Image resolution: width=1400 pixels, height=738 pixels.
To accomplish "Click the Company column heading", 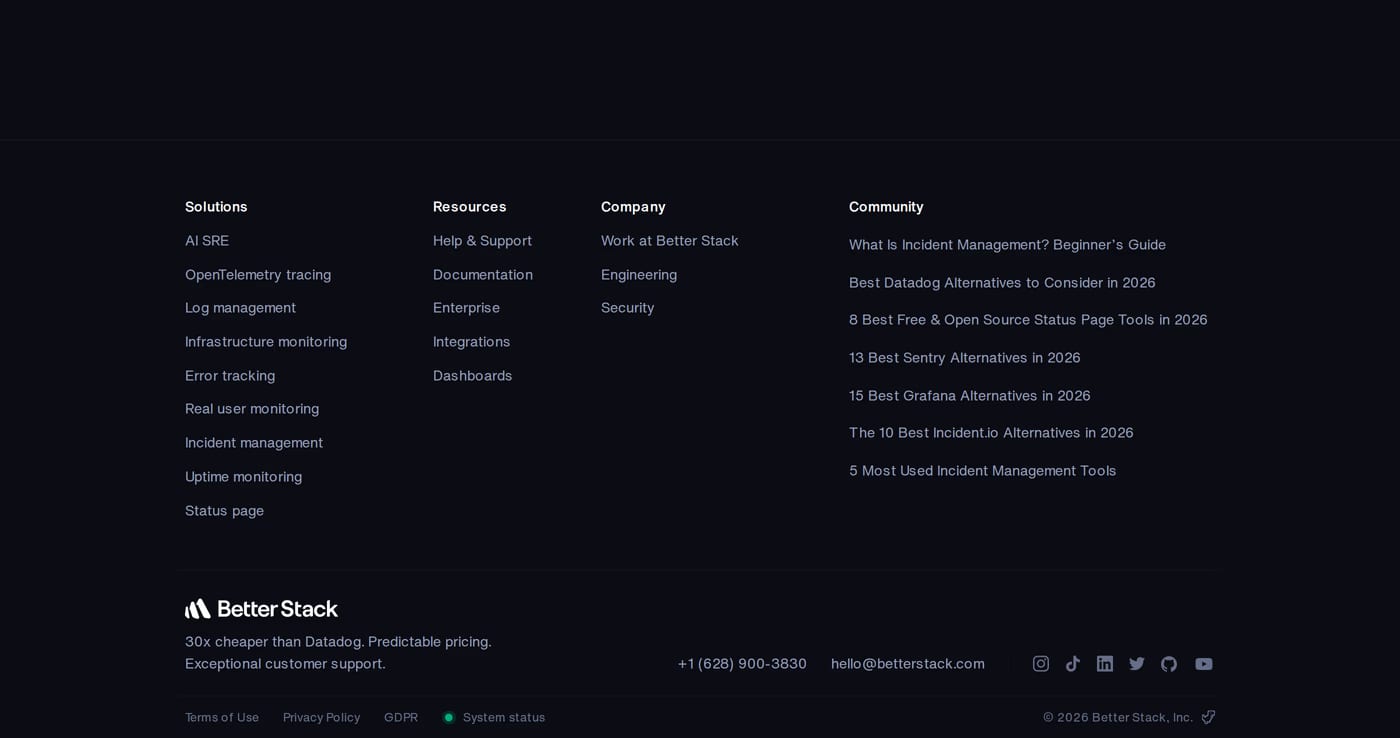I will click(633, 207).
